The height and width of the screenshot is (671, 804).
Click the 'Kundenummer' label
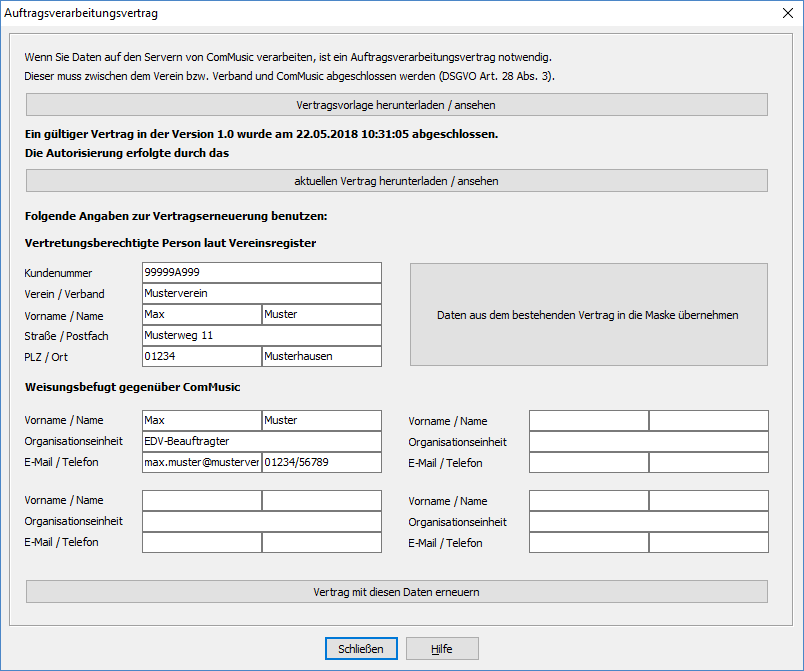58,273
